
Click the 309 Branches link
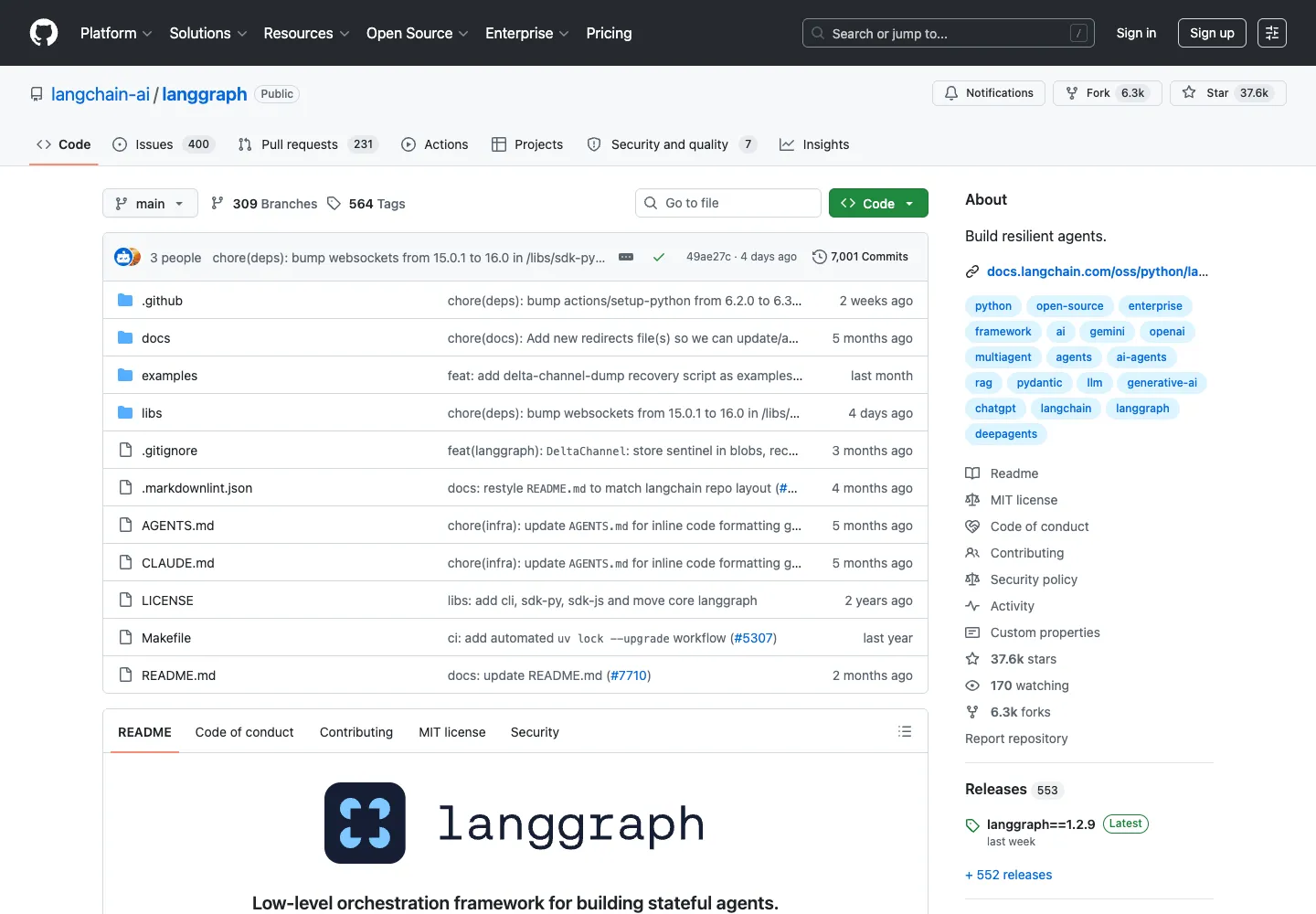pos(264,204)
